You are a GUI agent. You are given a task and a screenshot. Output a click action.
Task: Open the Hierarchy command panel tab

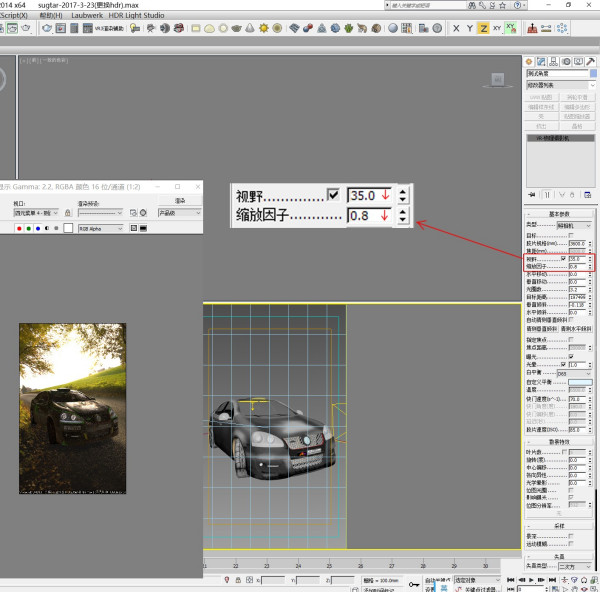tap(553, 62)
